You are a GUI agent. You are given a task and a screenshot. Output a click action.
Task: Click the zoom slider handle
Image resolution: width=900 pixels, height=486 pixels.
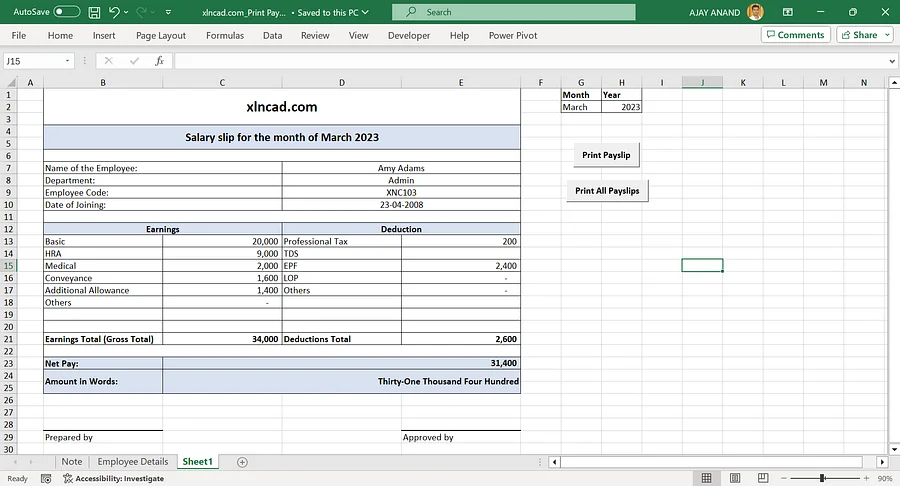tap(823, 478)
